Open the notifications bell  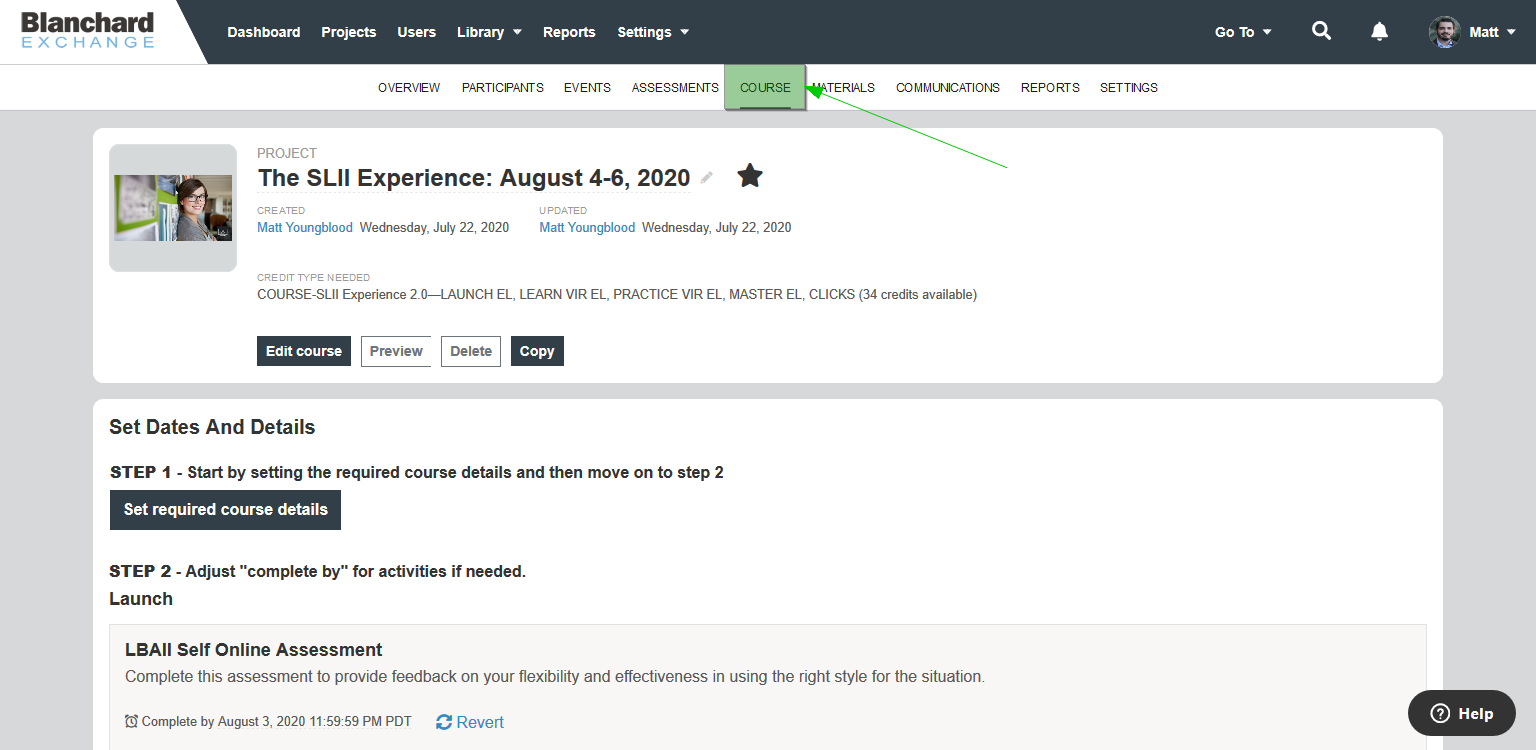pyautogui.click(x=1379, y=31)
